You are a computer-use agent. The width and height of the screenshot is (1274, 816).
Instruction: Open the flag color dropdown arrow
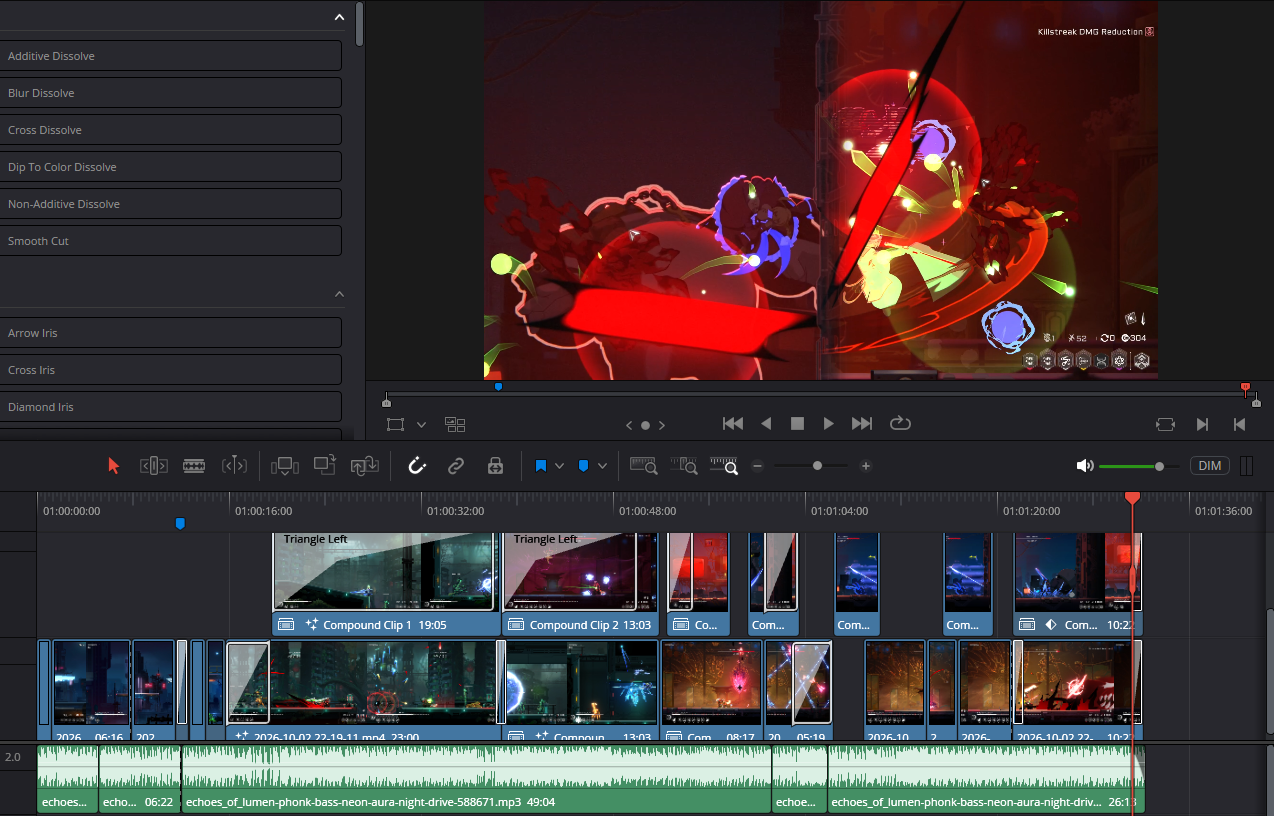tap(559, 466)
